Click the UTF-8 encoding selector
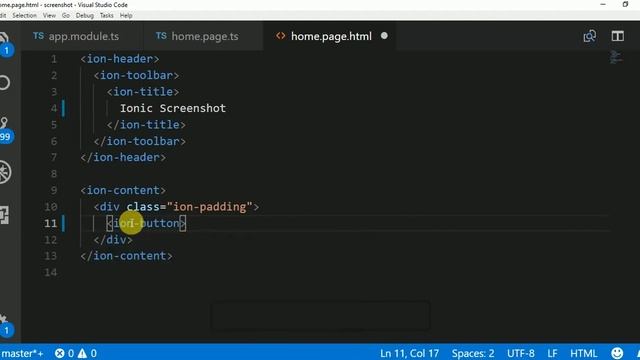 tap(520, 353)
